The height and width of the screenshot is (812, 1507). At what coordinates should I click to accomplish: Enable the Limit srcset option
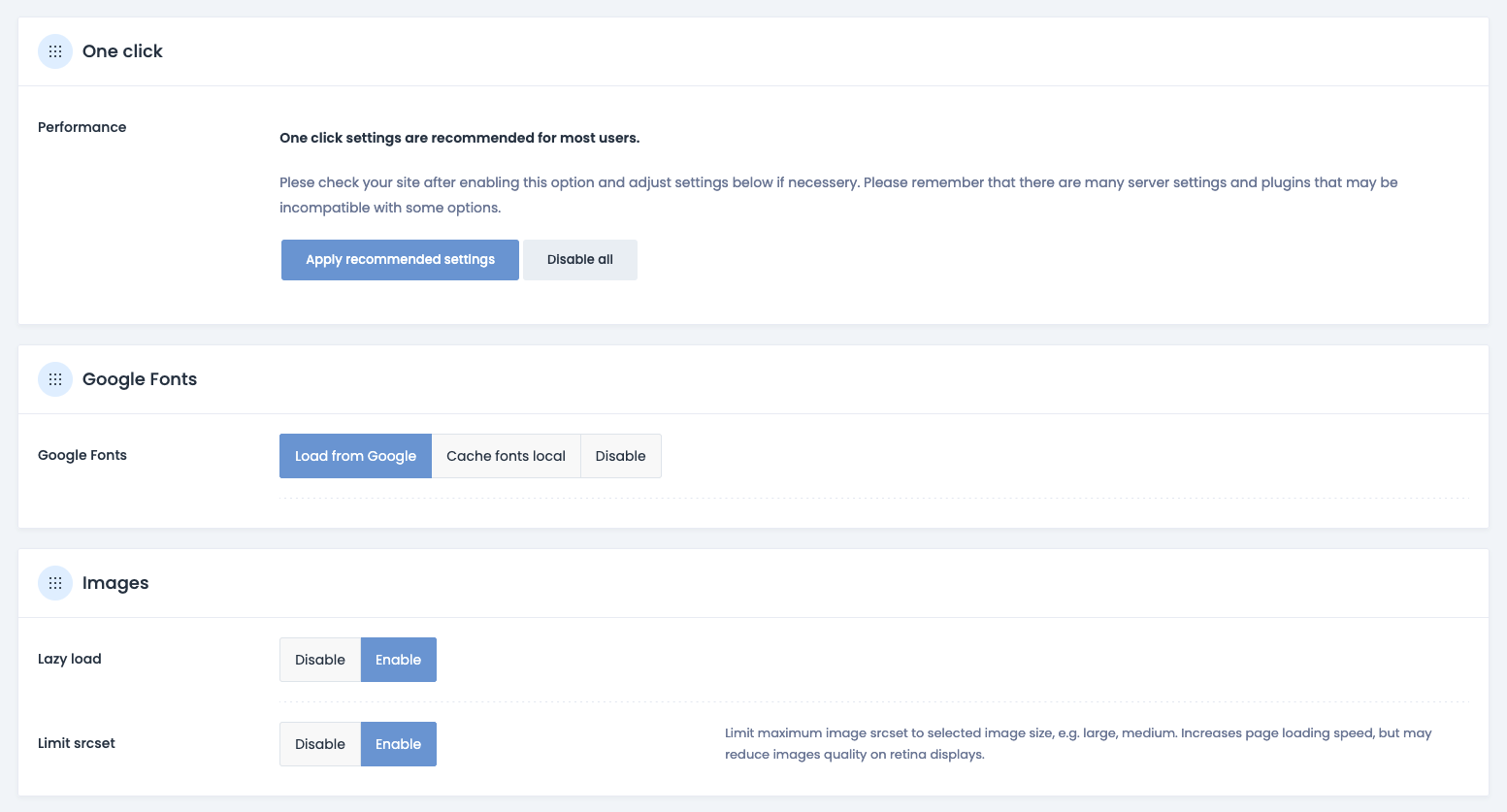(x=399, y=744)
